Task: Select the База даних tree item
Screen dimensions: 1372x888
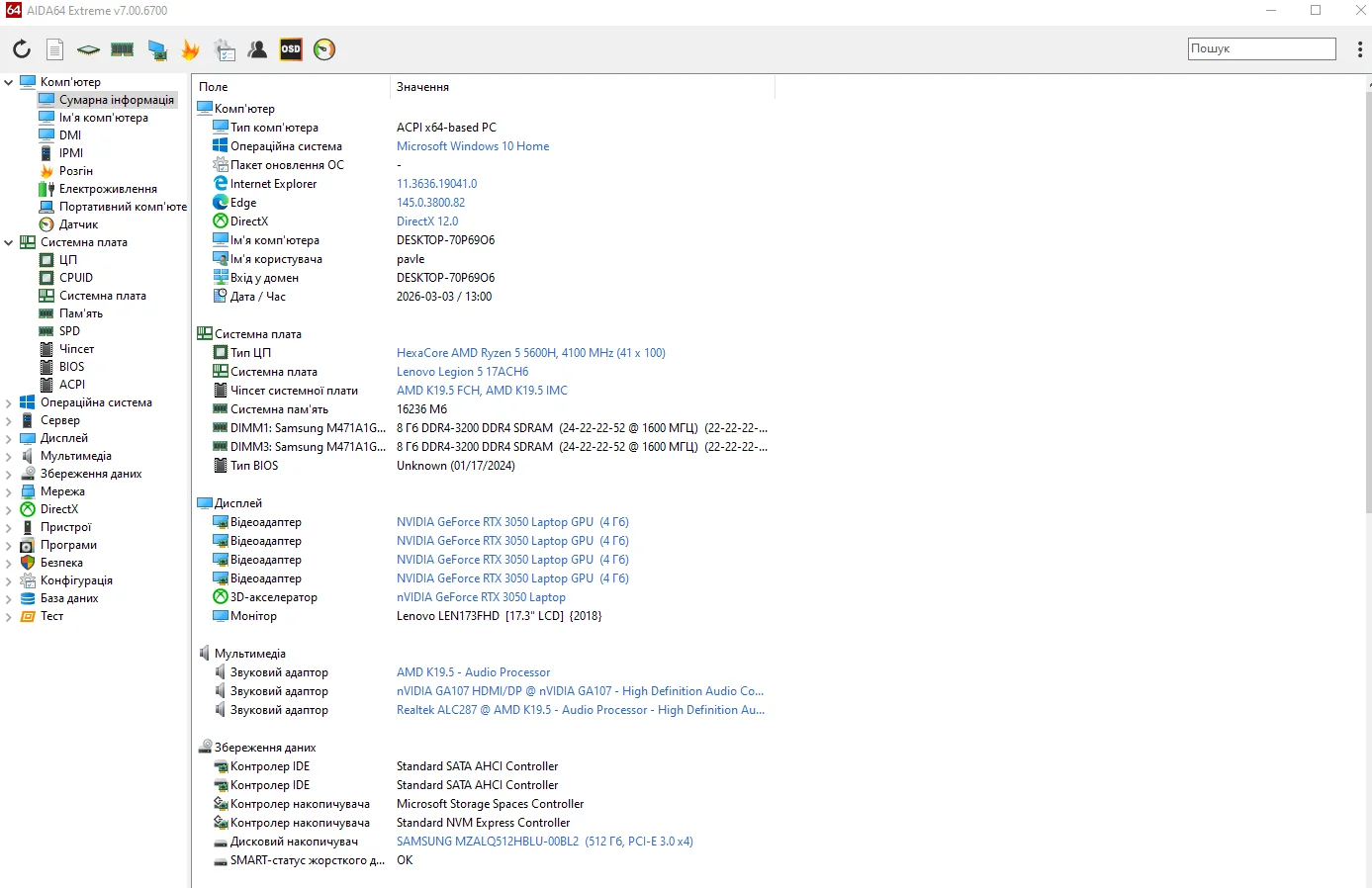Action: coord(69,598)
